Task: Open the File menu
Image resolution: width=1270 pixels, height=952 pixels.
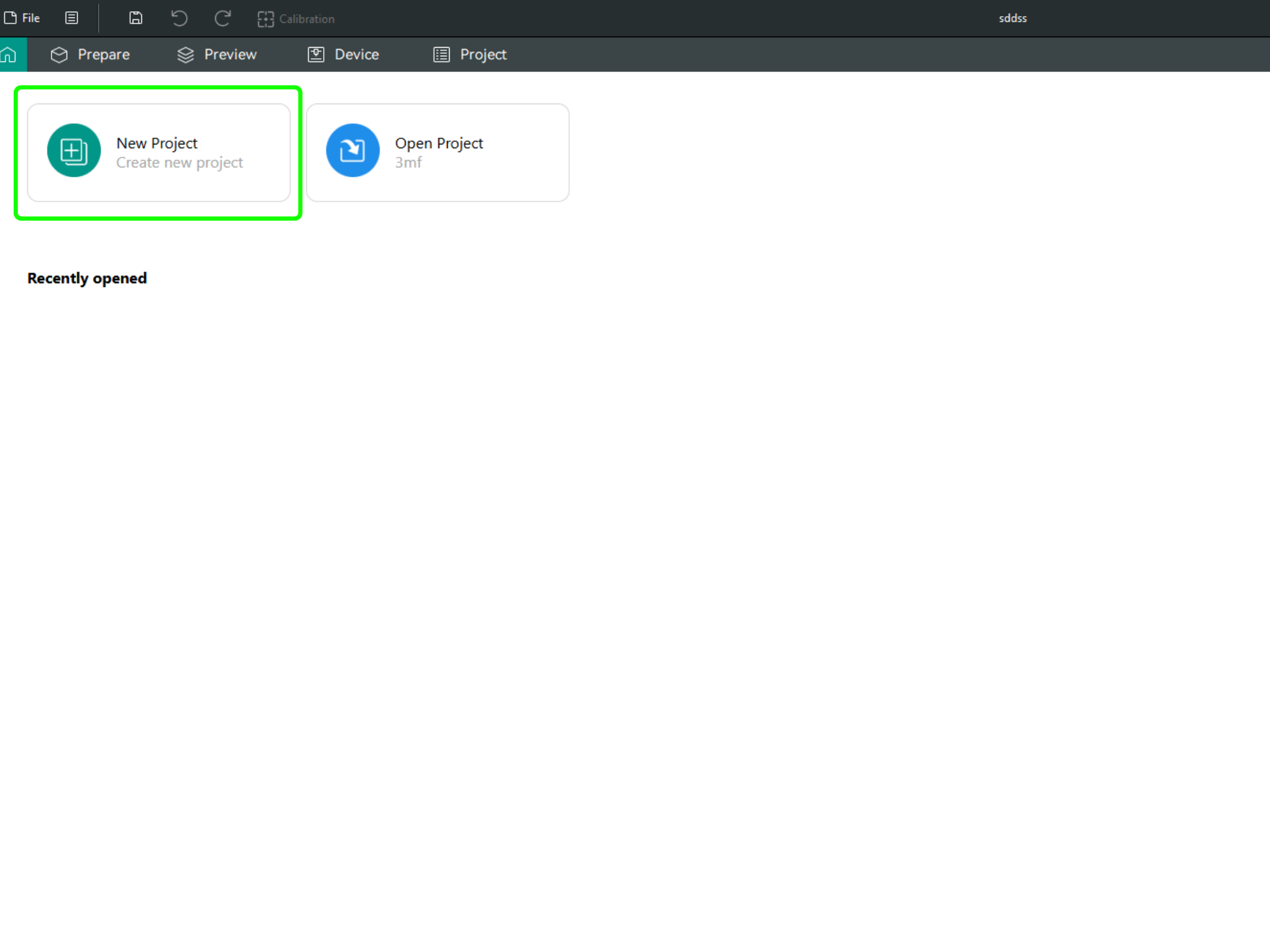Action: point(22,18)
